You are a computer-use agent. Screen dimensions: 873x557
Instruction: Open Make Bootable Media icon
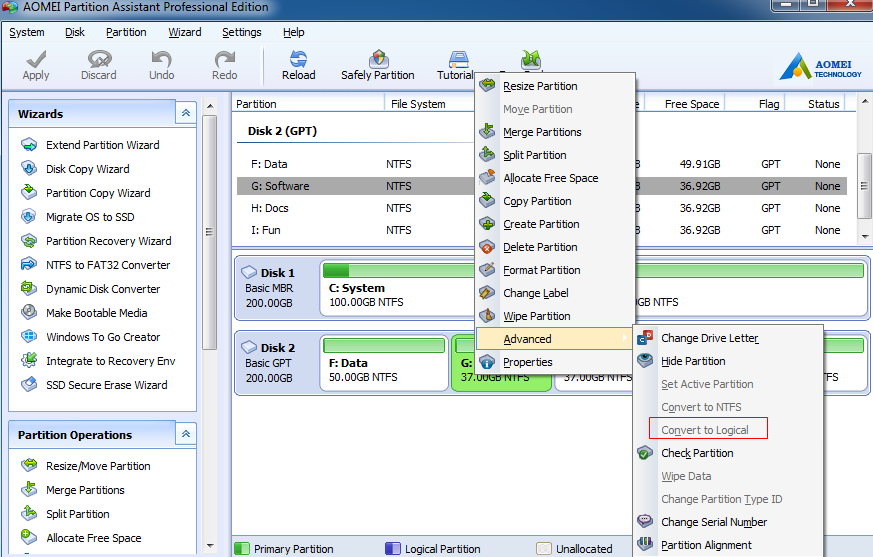click(29, 312)
